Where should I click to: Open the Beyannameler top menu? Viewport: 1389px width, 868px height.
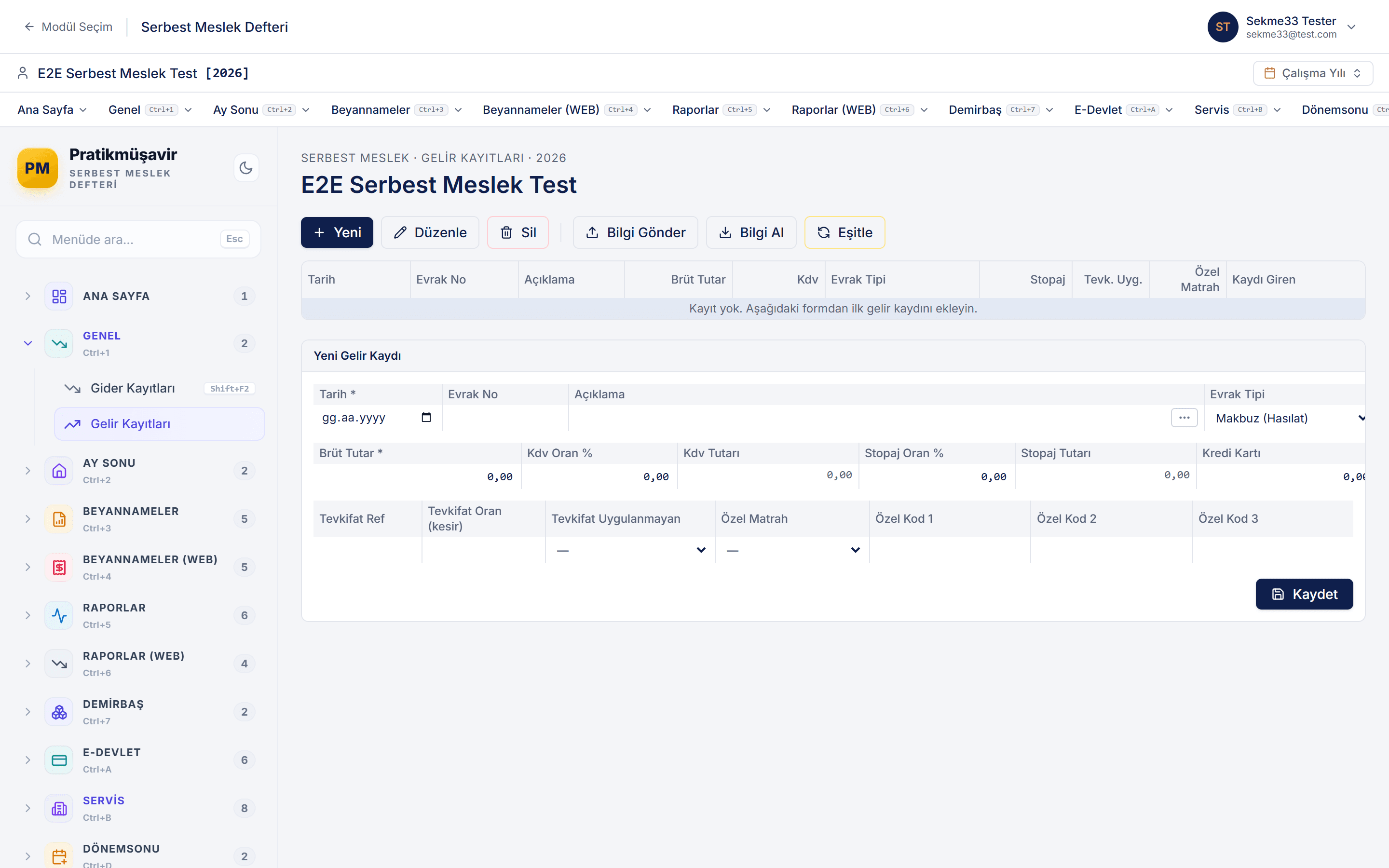pos(396,109)
